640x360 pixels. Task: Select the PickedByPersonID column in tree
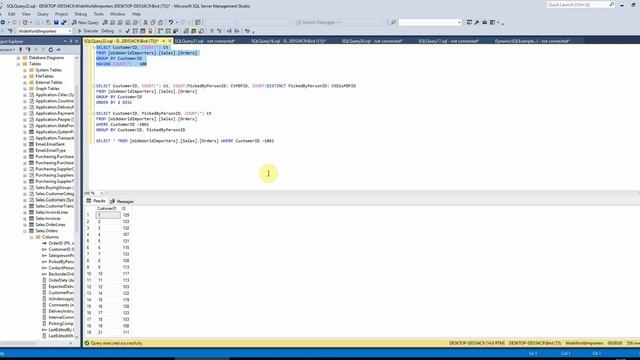(x=61, y=262)
